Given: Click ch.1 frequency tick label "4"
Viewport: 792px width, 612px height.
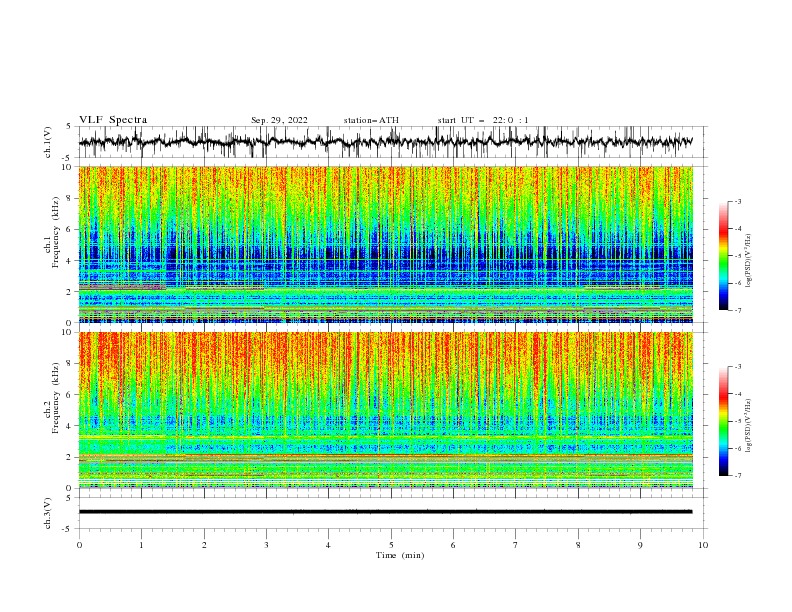Looking at the screenshot, I should click(x=69, y=261).
